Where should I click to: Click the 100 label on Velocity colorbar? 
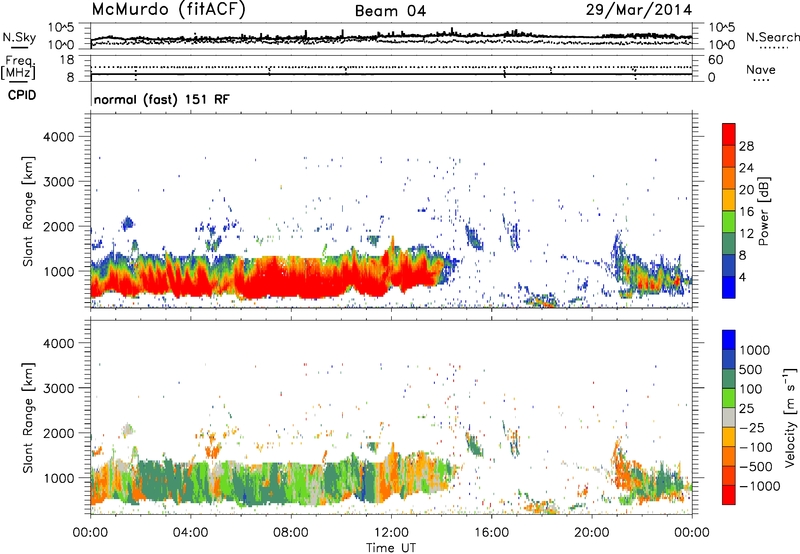[x=750, y=389]
